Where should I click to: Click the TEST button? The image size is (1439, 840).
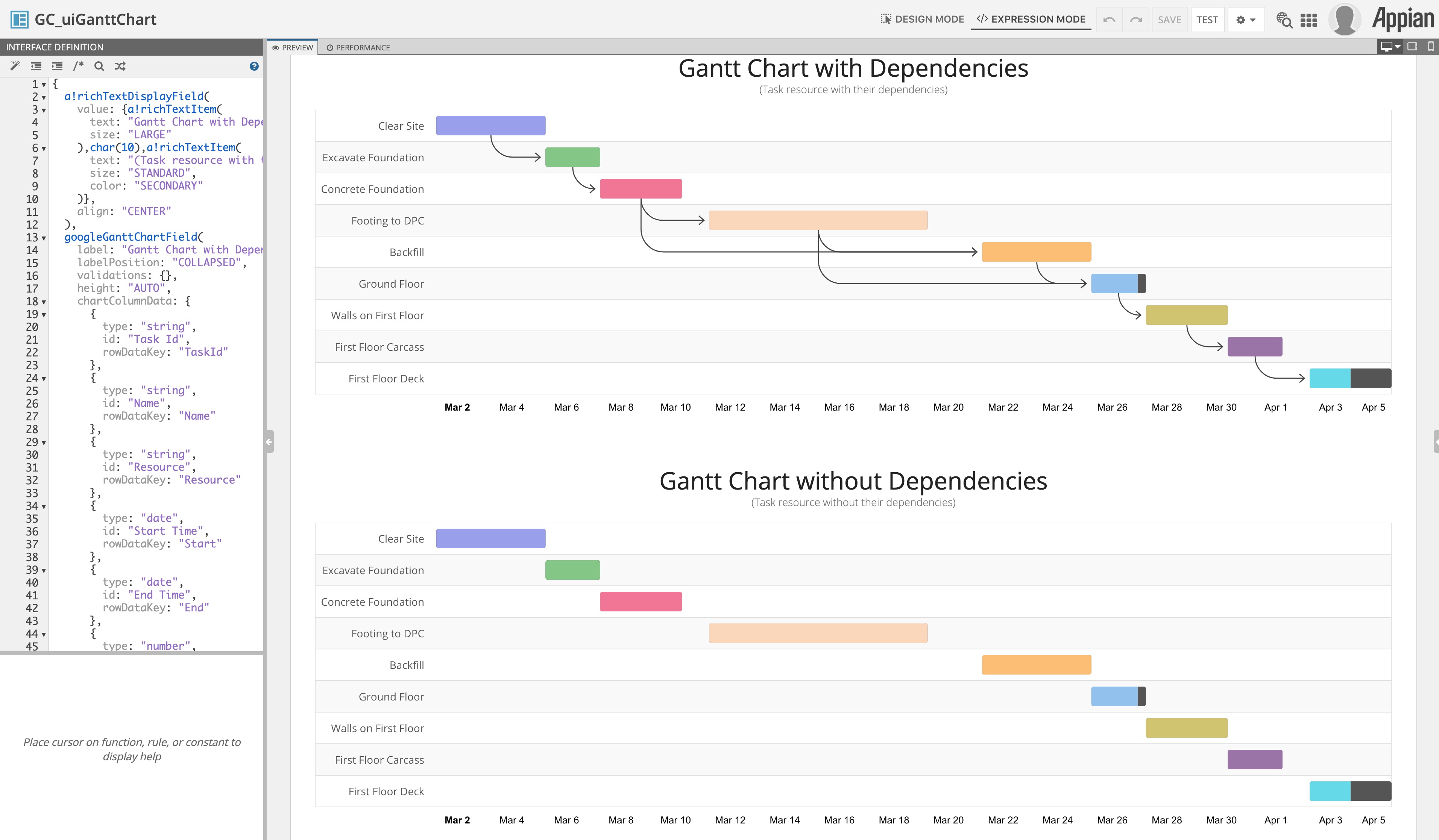[x=1207, y=20]
